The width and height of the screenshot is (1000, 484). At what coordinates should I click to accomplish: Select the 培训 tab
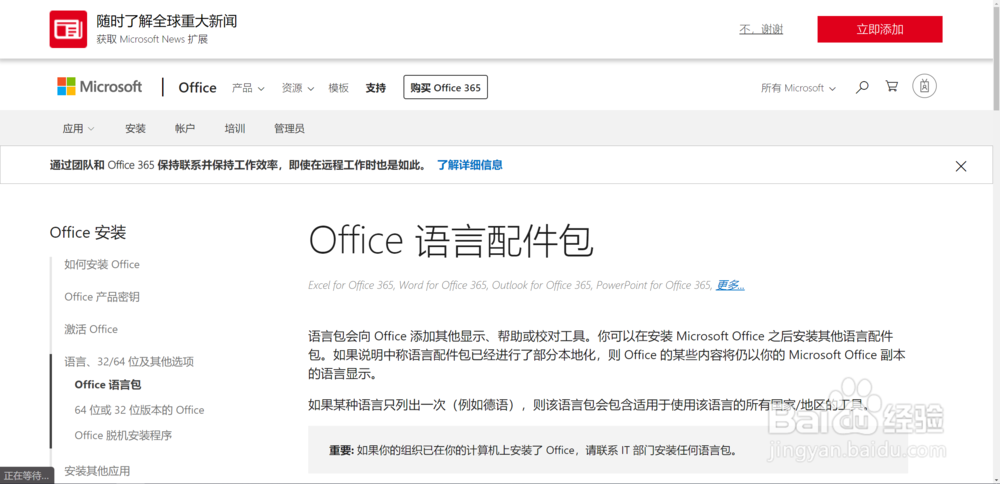pos(235,128)
